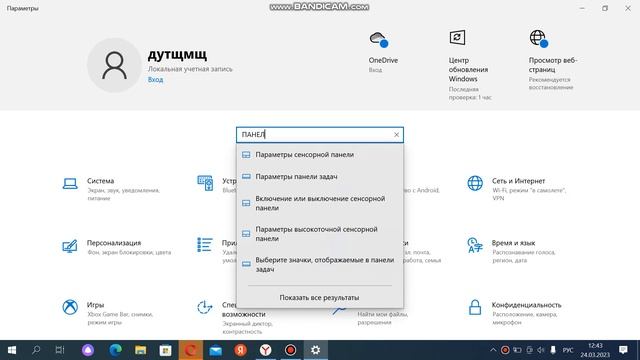Open the Система category label
The width and height of the screenshot is (640, 360).
[x=100, y=181]
